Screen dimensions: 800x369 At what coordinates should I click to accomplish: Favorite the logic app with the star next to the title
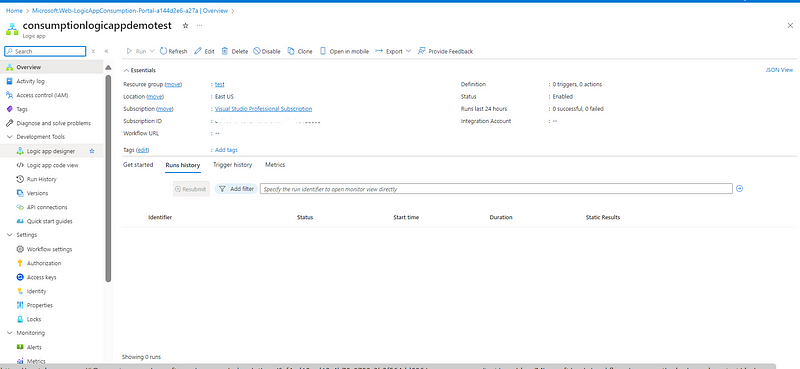pyautogui.click(x=185, y=26)
